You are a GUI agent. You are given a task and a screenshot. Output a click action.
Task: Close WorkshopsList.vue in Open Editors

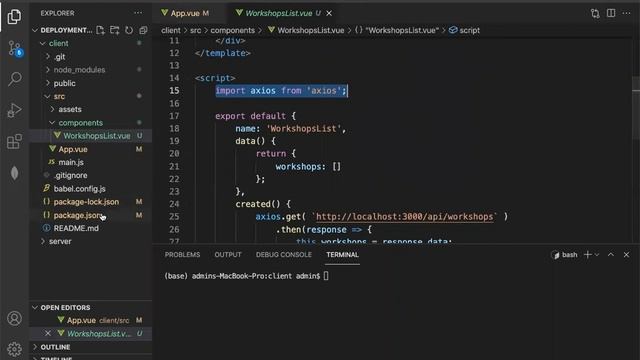(48, 333)
